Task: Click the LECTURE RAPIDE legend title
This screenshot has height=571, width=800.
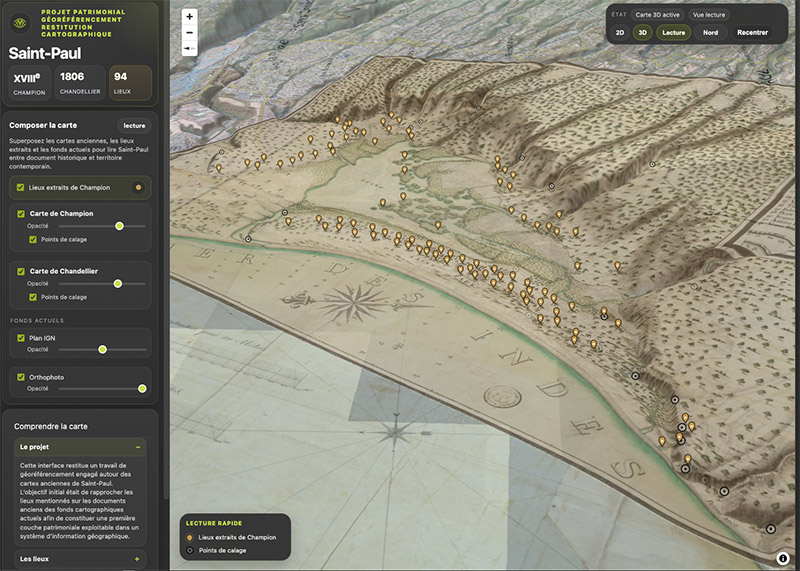Action: point(214,523)
